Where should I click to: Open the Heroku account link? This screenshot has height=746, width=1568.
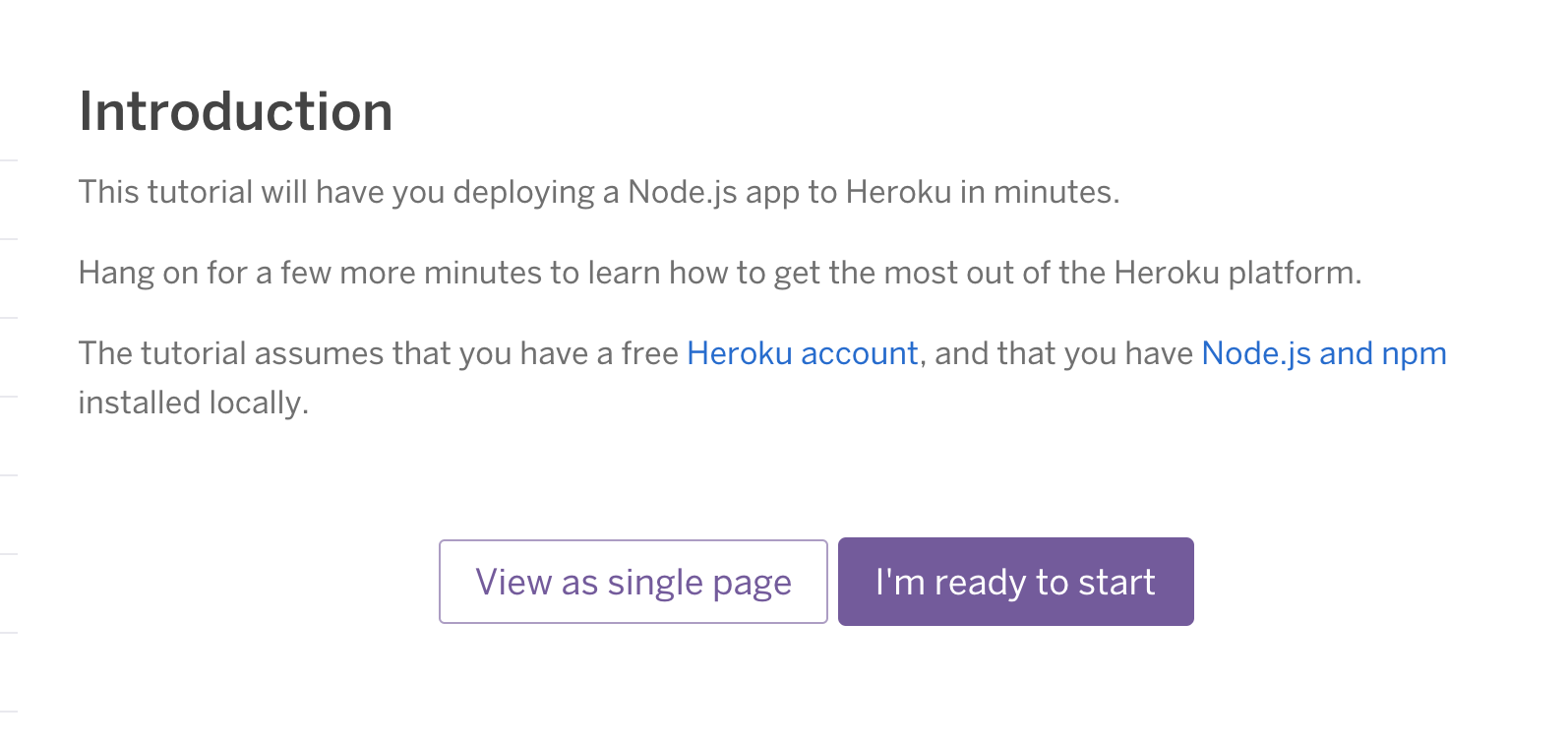tap(803, 353)
